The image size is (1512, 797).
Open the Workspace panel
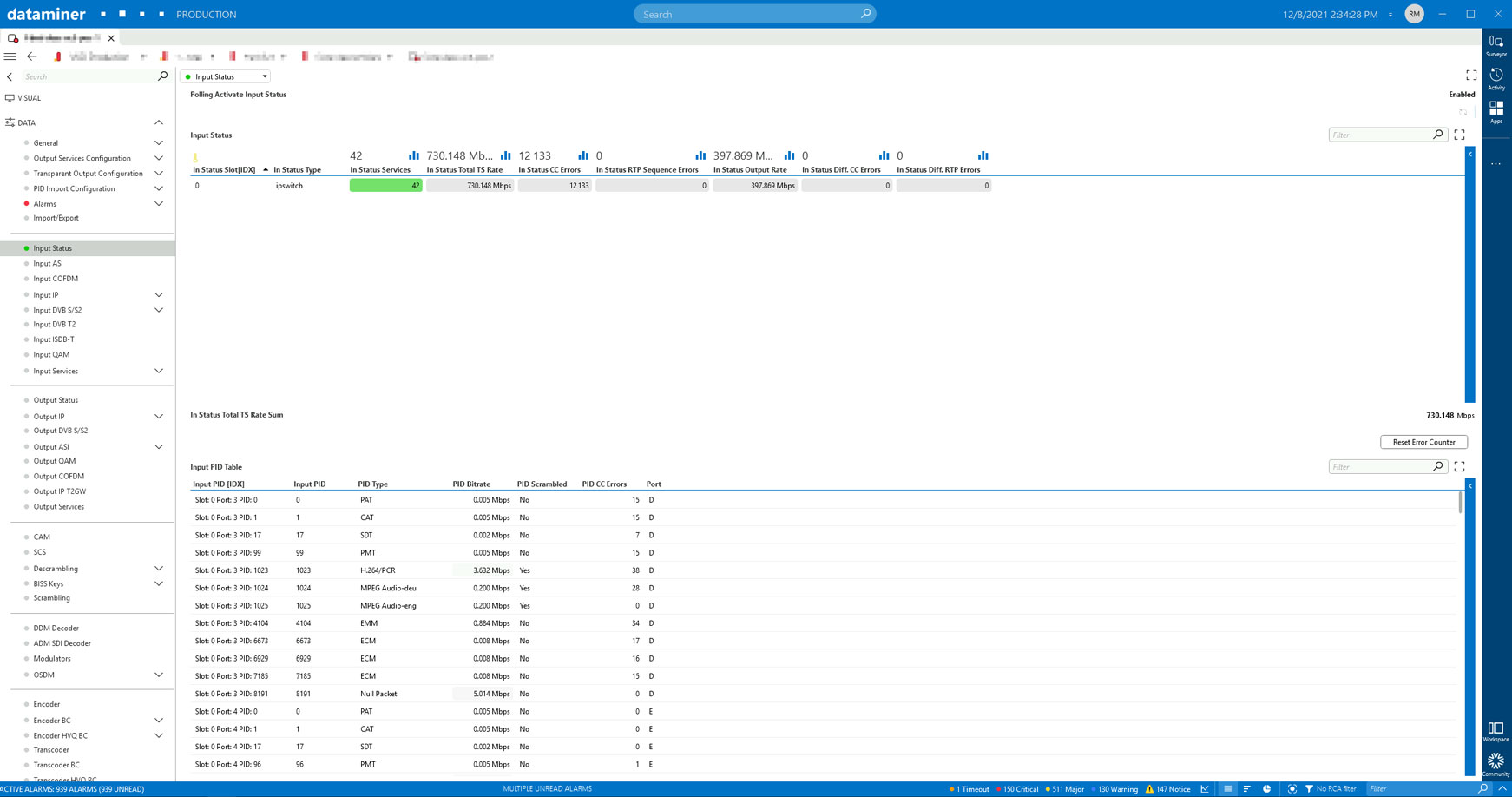tap(1496, 732)
